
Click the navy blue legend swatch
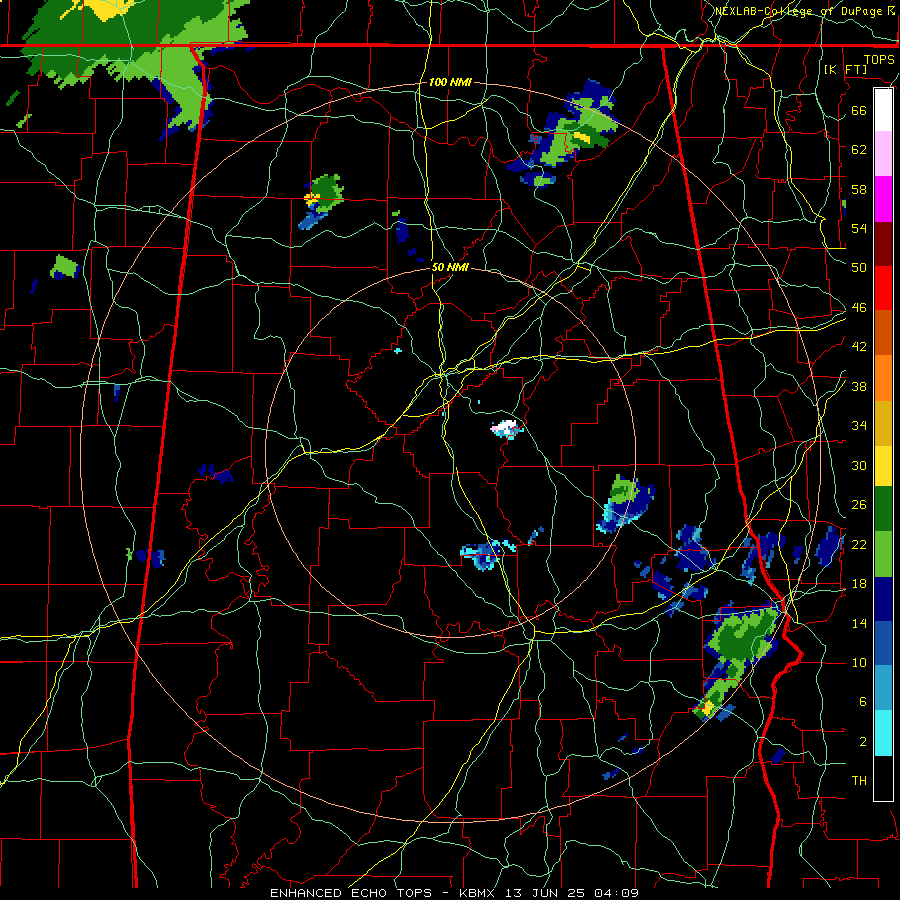(x=883, y=599)
